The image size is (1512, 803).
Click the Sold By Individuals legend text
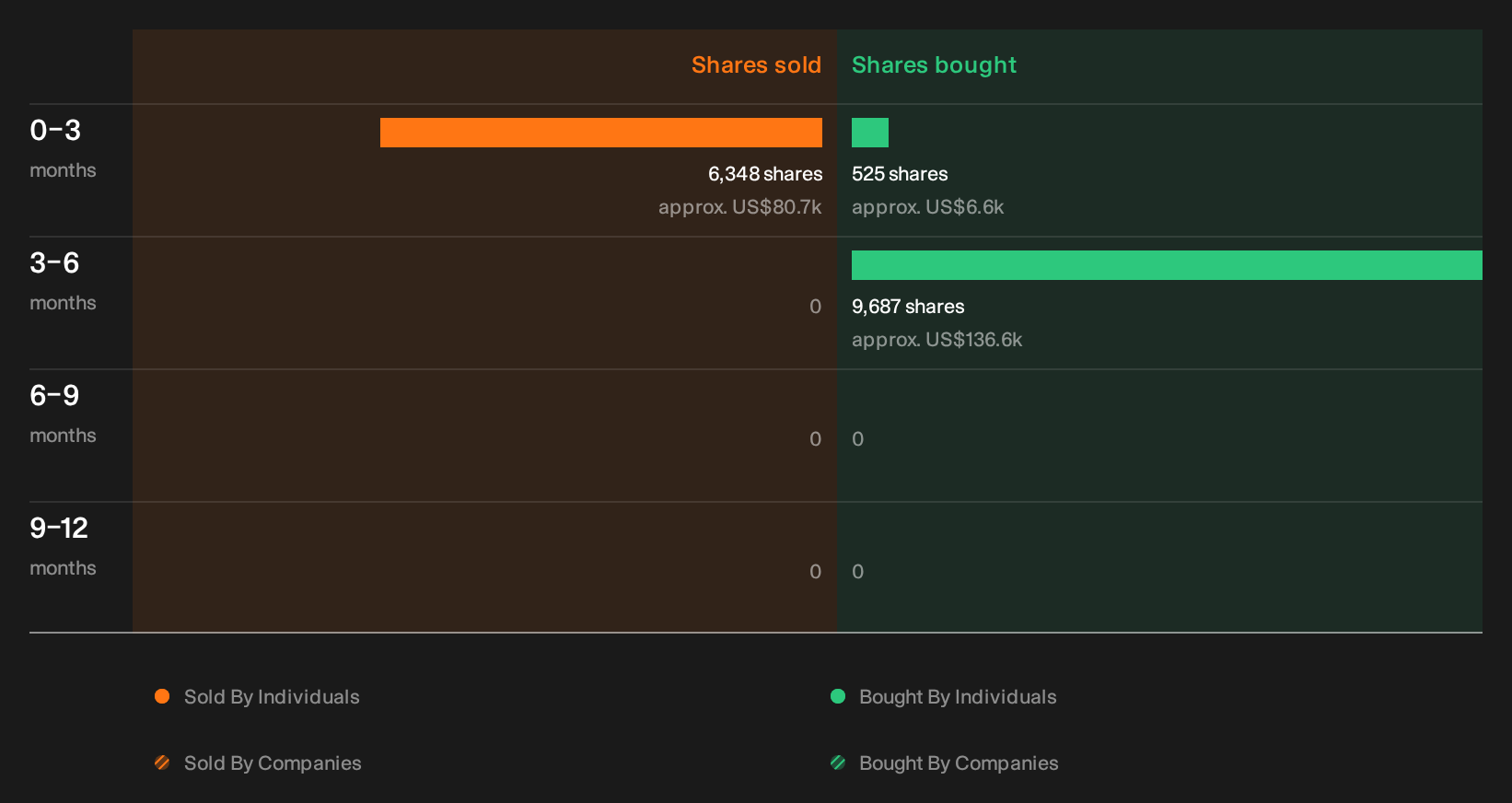pyautogui.click(x=272, y=697)
